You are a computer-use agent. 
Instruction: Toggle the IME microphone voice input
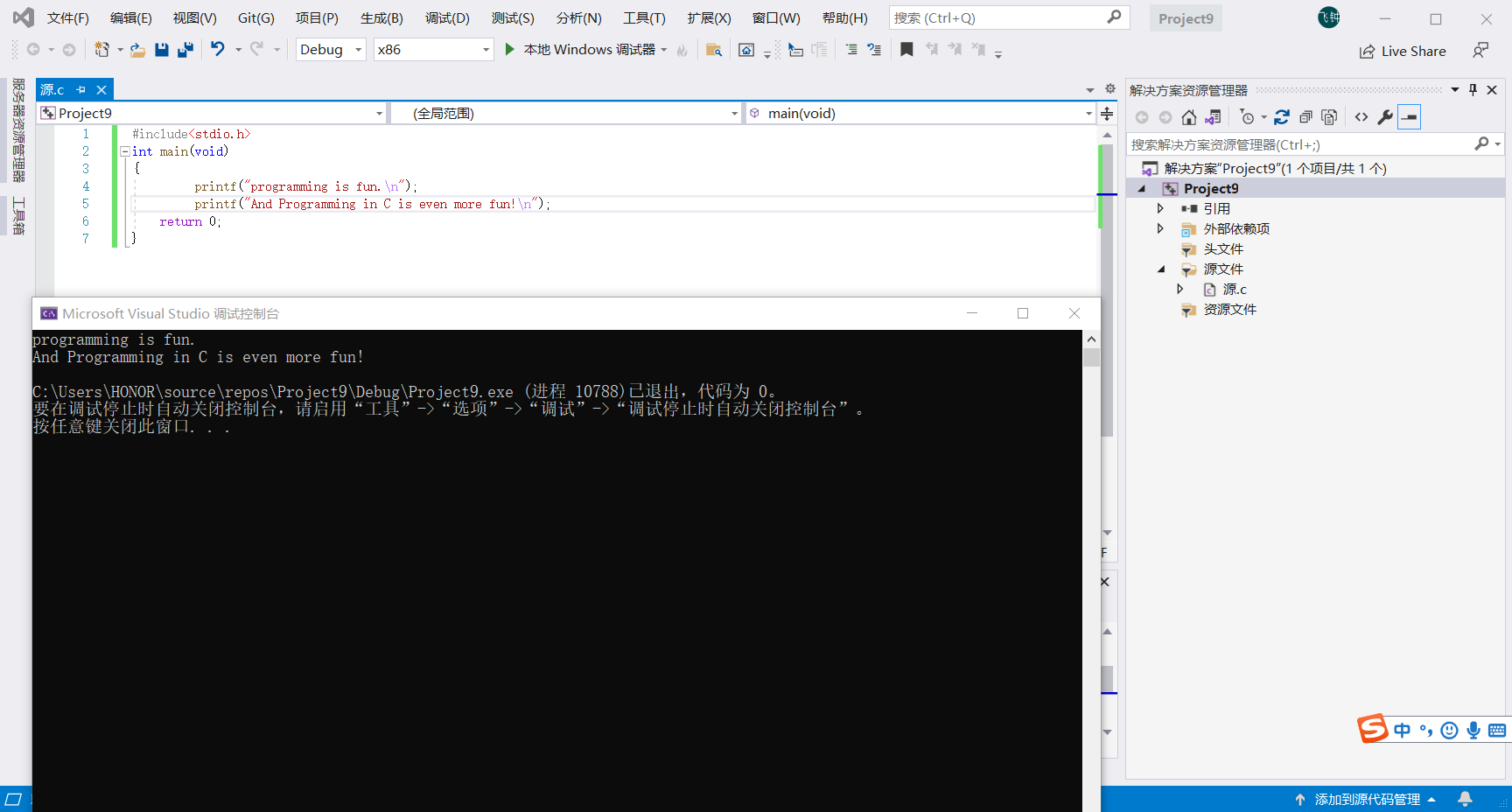pyautogui.click(x=1473, y=730)
